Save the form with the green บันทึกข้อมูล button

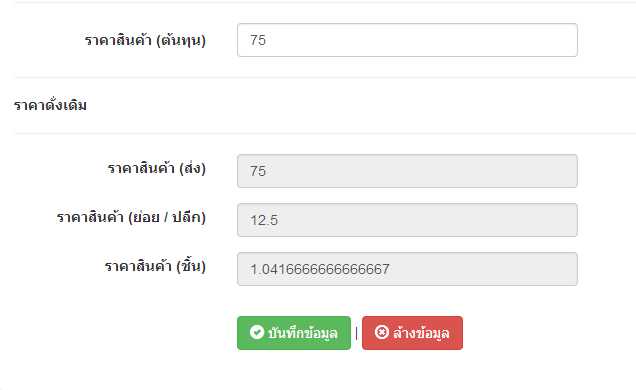294,333
